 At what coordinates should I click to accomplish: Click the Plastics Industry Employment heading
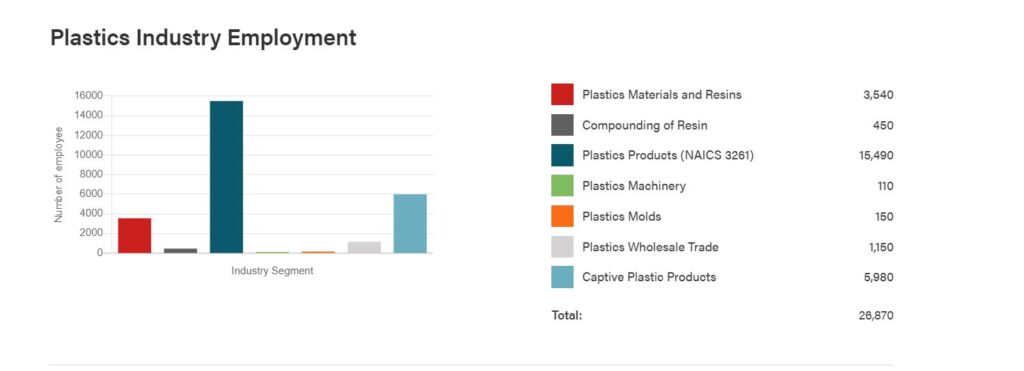coord(203,37)
